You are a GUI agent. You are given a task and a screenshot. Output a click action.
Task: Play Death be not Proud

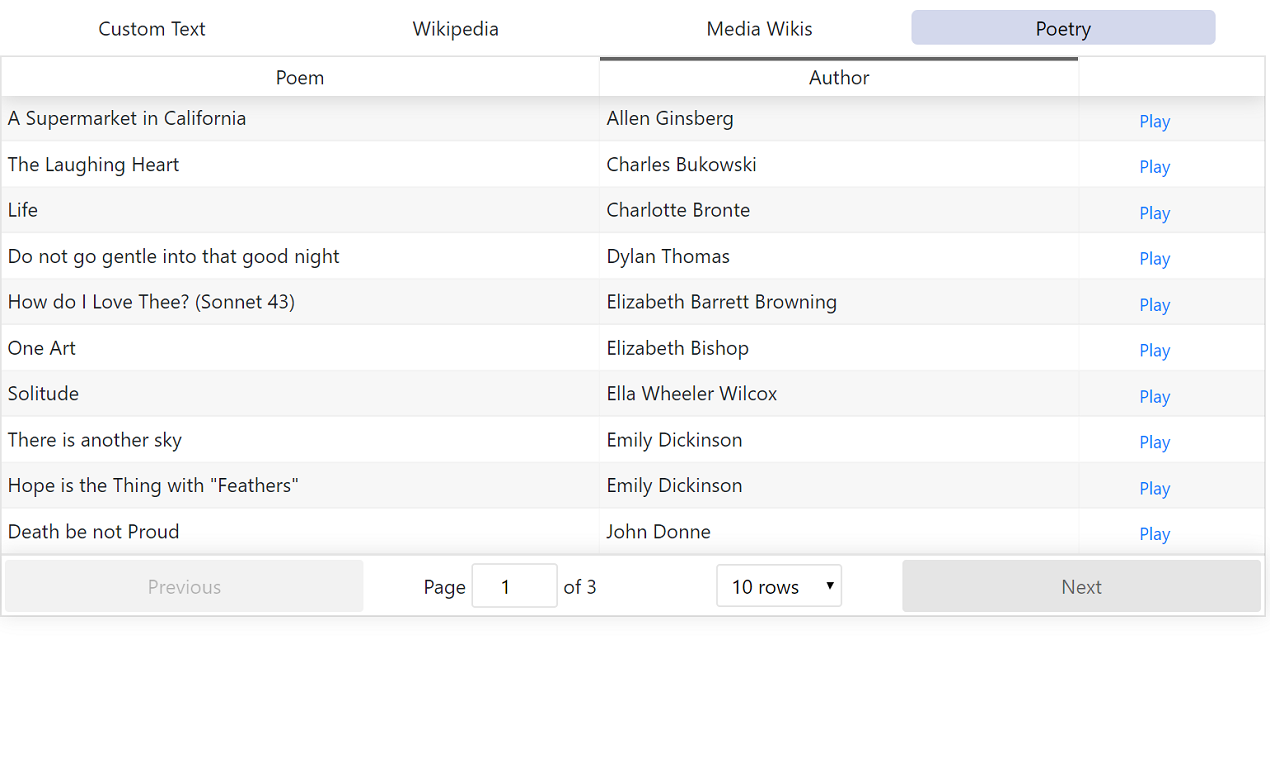pyautogui.click(x=1154, y=534)
